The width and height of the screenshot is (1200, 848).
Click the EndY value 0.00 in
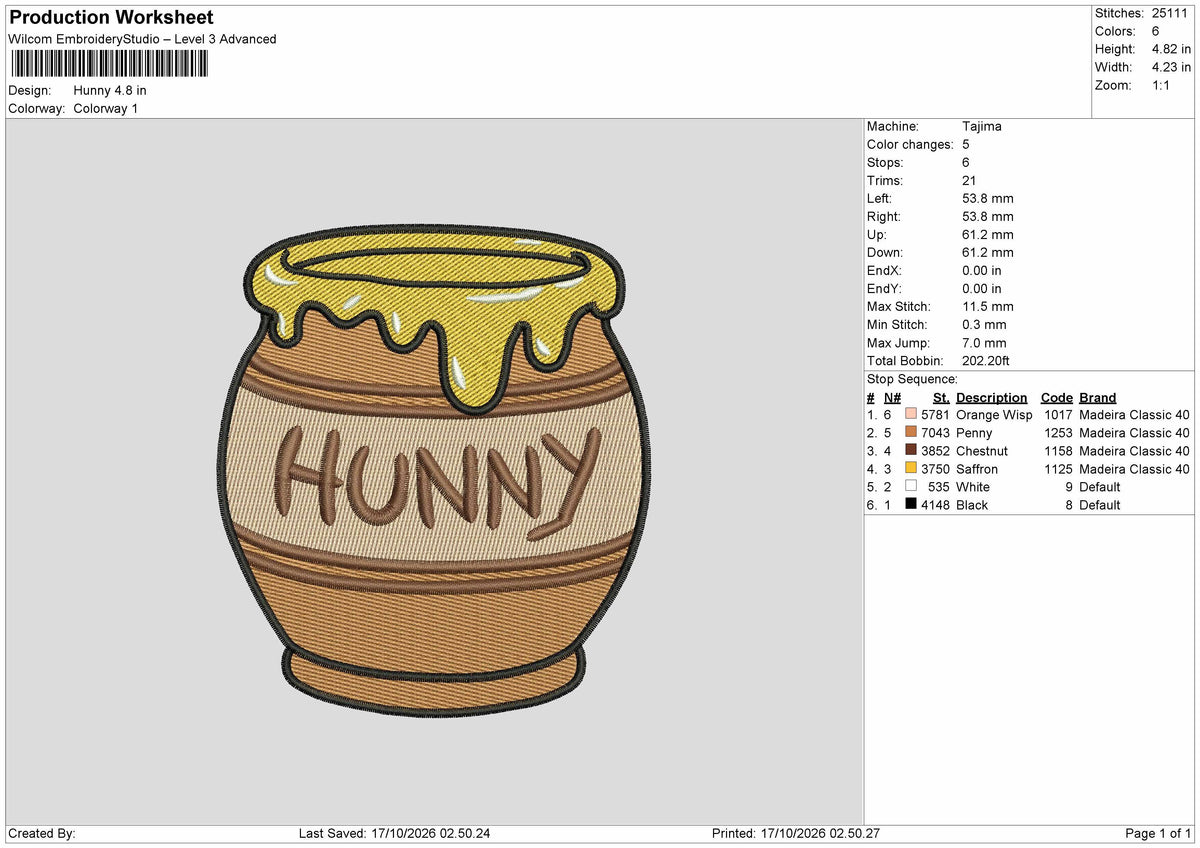click(x=982, y=288)
